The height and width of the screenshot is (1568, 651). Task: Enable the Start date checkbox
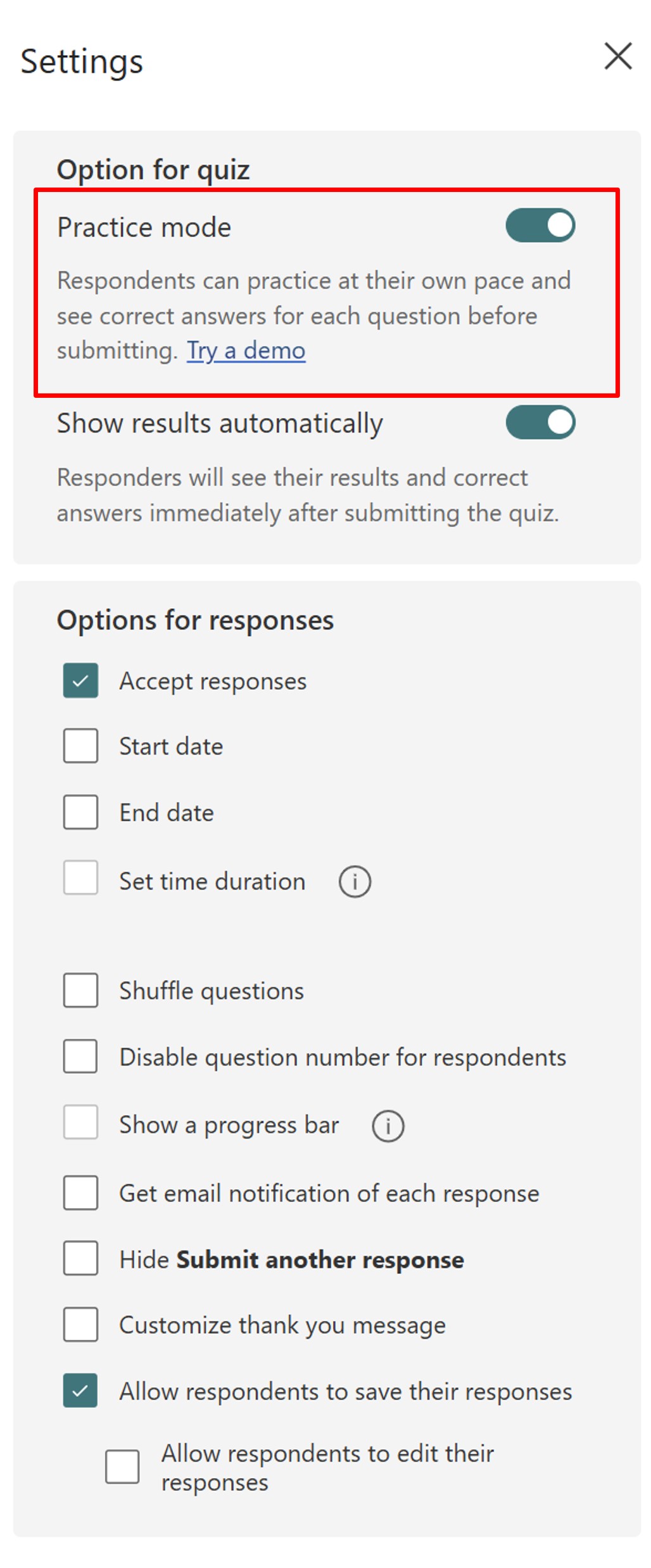coord(80,746)
